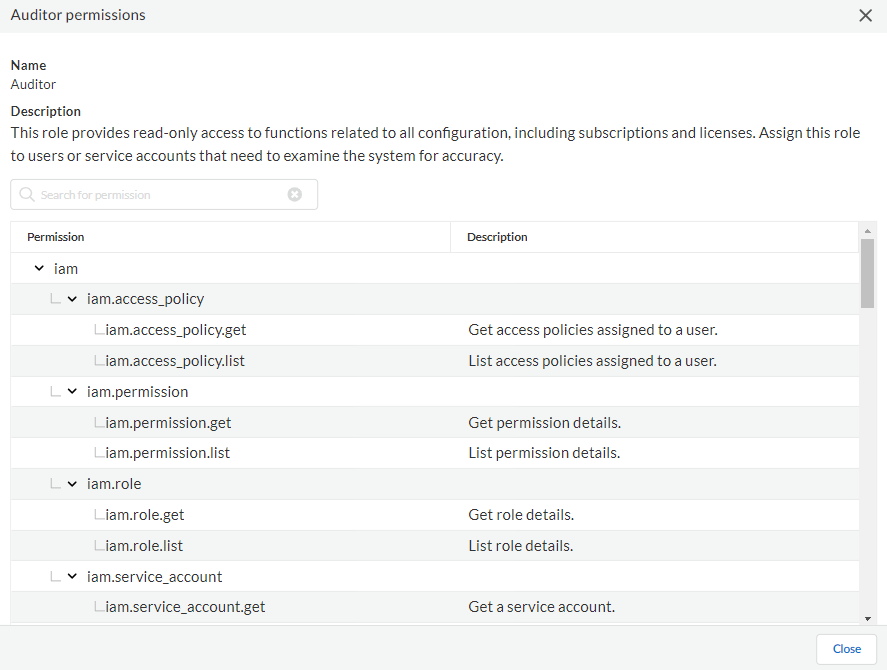Clear the permission search field
887x670 pixels.
click(x=295, y=195)
